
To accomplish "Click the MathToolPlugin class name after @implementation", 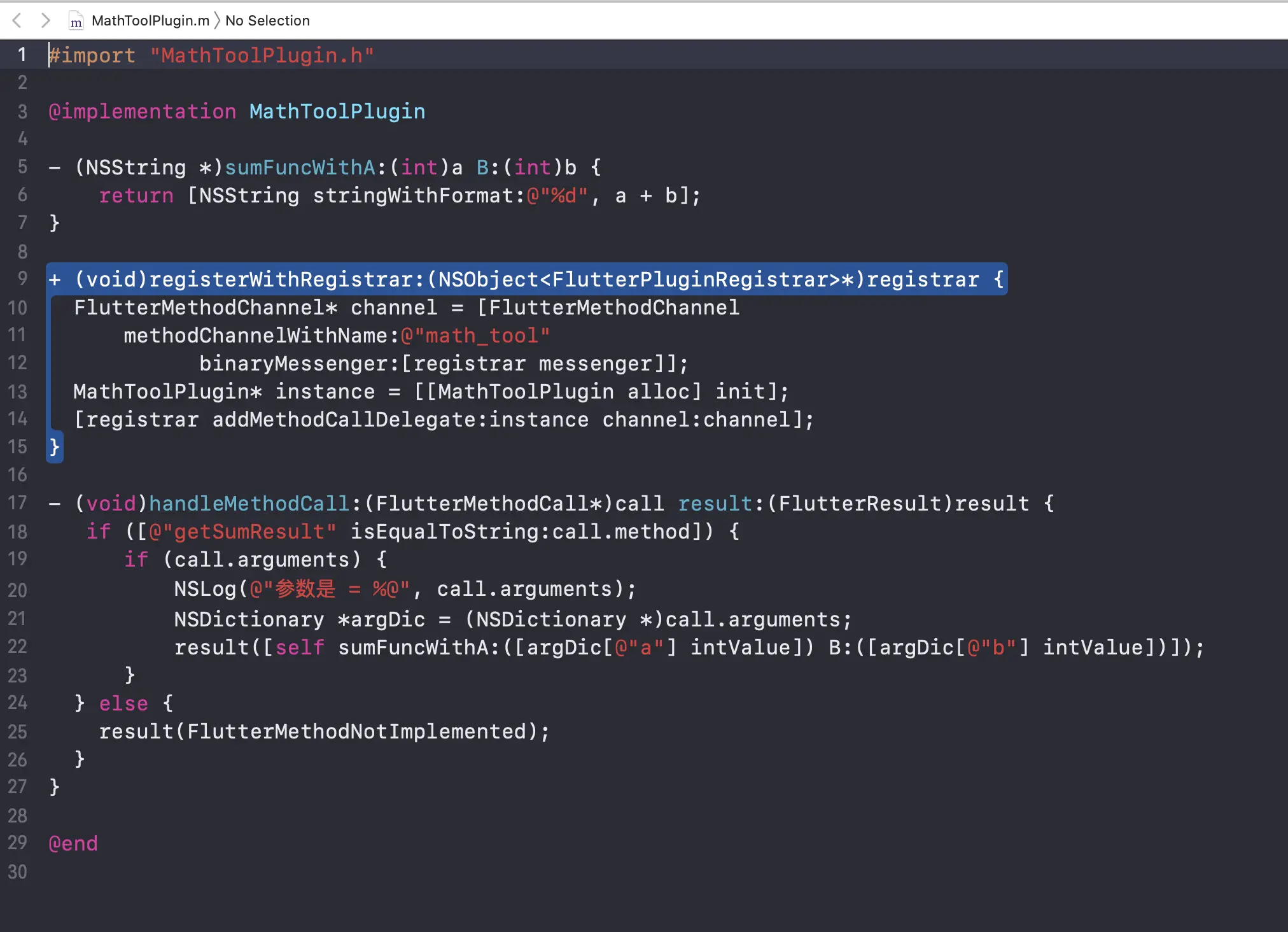I will tap(337, 111).
